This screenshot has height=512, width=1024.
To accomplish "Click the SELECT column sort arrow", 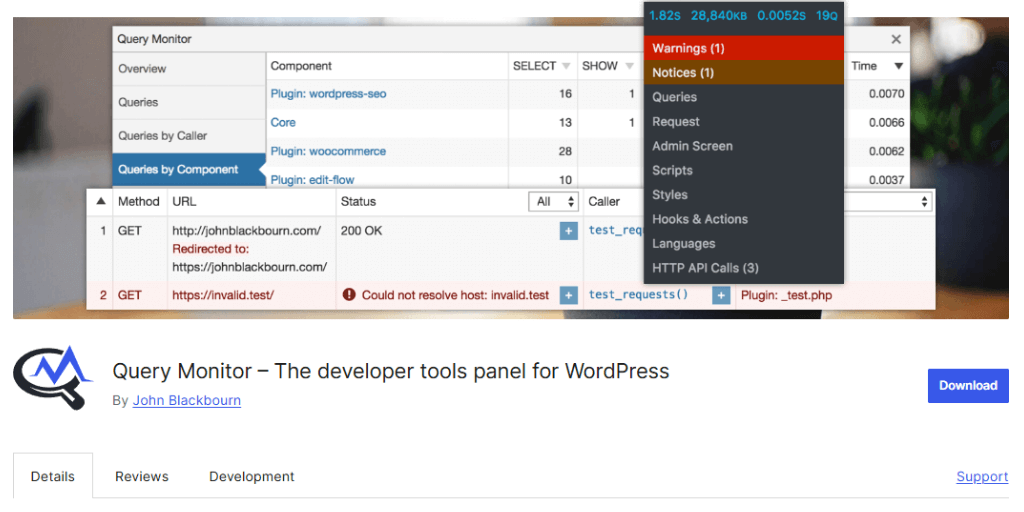I will coord(566,66).
